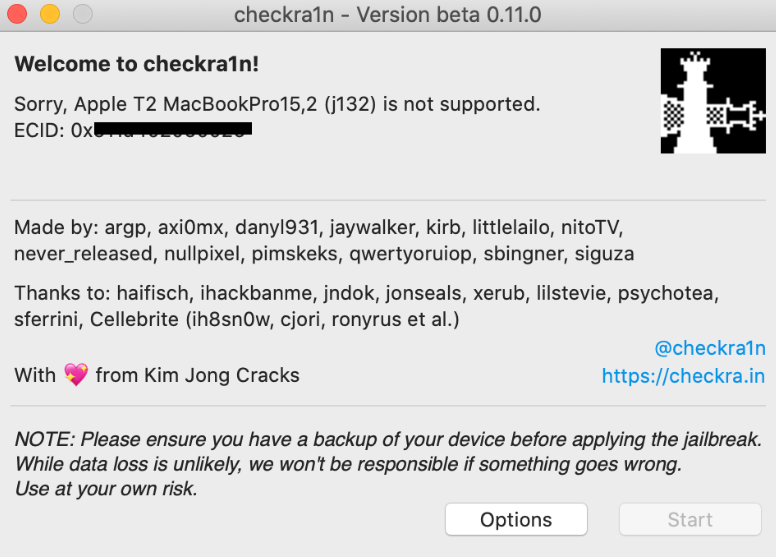This screenshot has width=776, height=557.
Task: Close the checkra1n window with red button
Action: pos(17,14)
